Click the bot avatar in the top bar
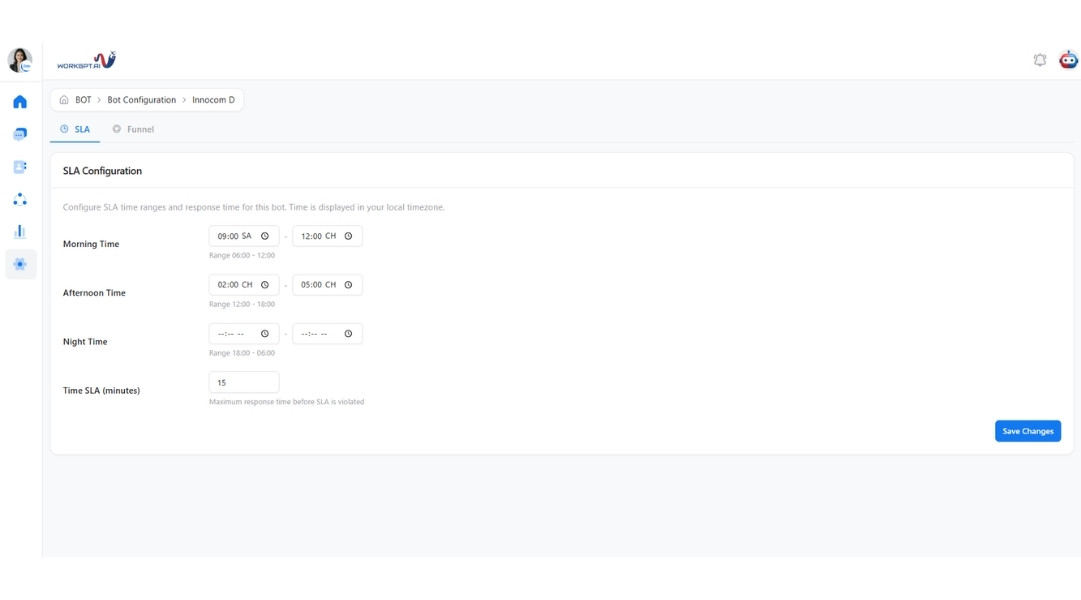The image size is (1081, 600). point(1069,59)
